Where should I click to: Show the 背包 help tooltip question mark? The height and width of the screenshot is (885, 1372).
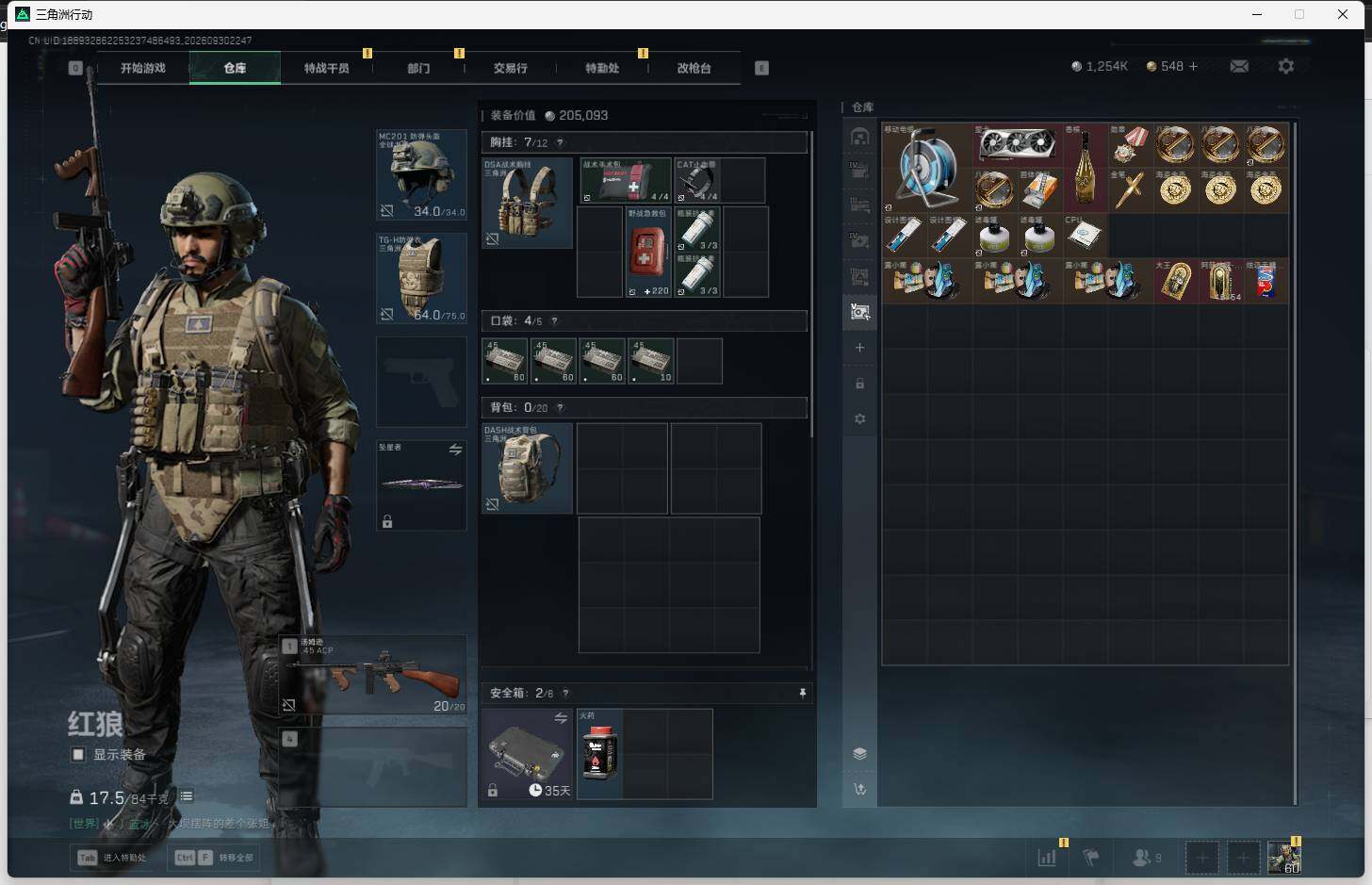click(x=560, y=408)
